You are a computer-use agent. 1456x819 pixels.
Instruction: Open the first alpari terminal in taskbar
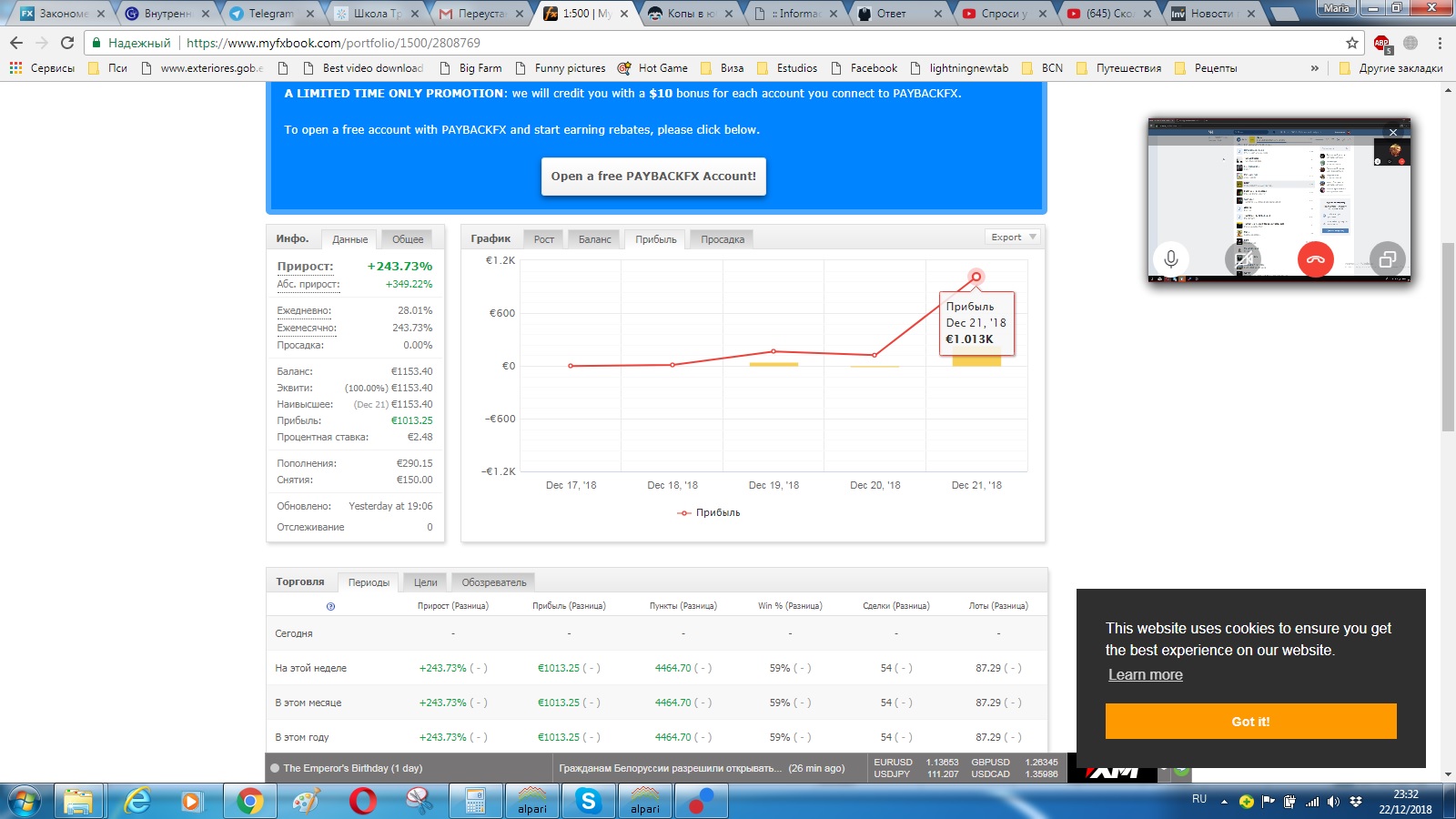(x=531, y=801)
